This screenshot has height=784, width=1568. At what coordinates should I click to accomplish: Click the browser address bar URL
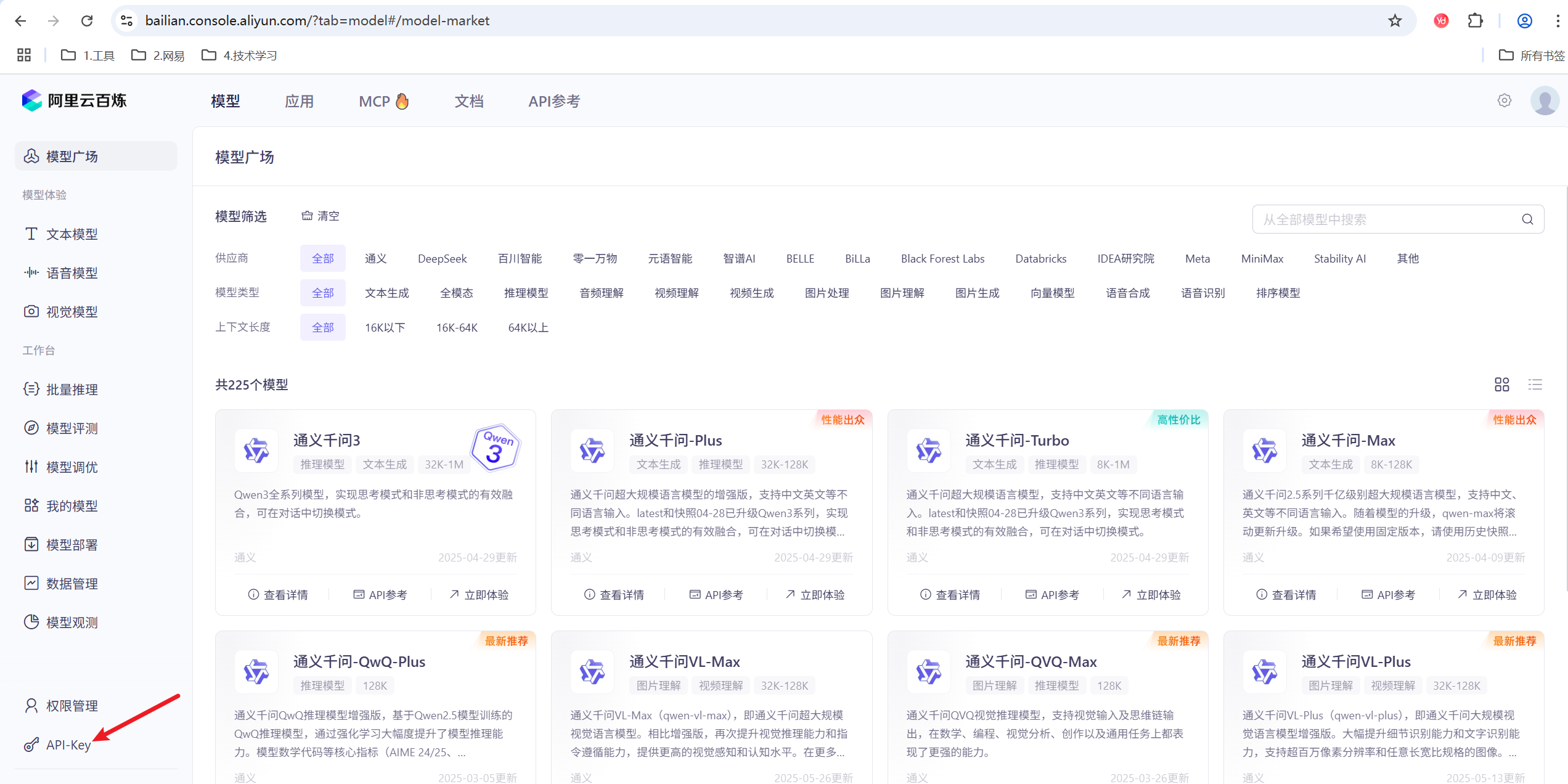pyautogui.click(x=317, y=21)
